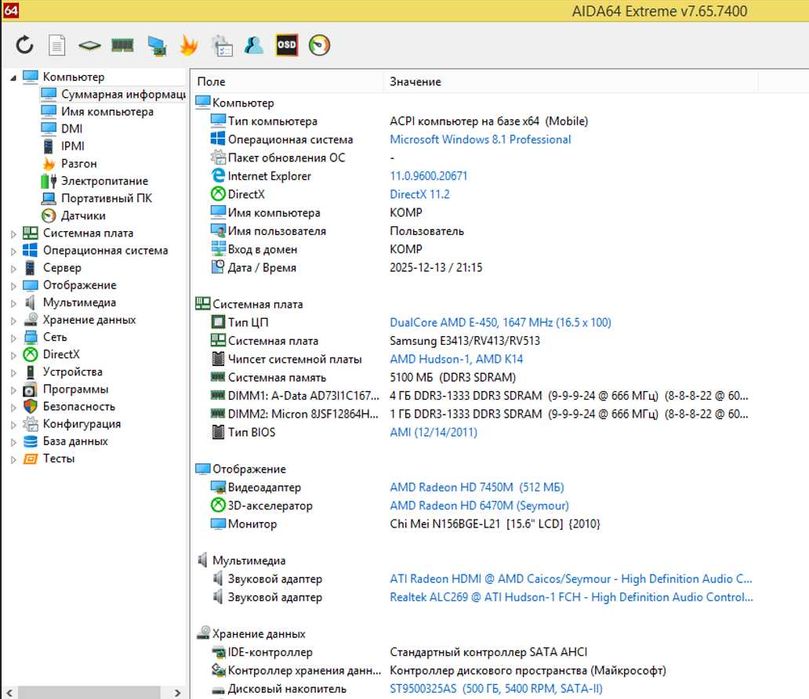Screen dimensions: 809x699
Task: Click the tree pane scroll right arrow
Action: (x=177, y=692)
